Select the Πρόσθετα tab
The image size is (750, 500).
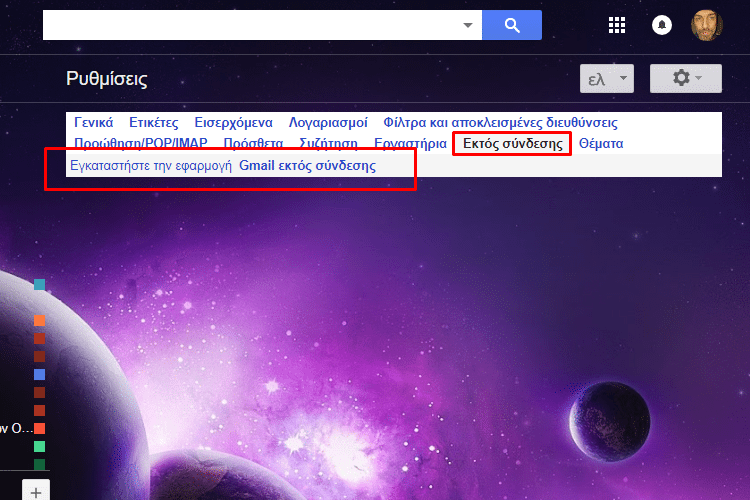coord(253,144)
